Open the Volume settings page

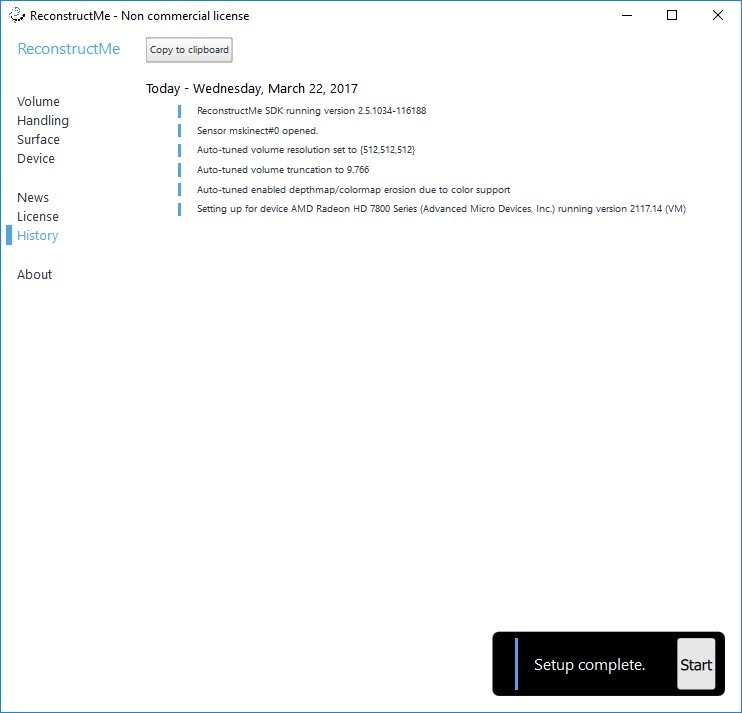tap(38, 102)
